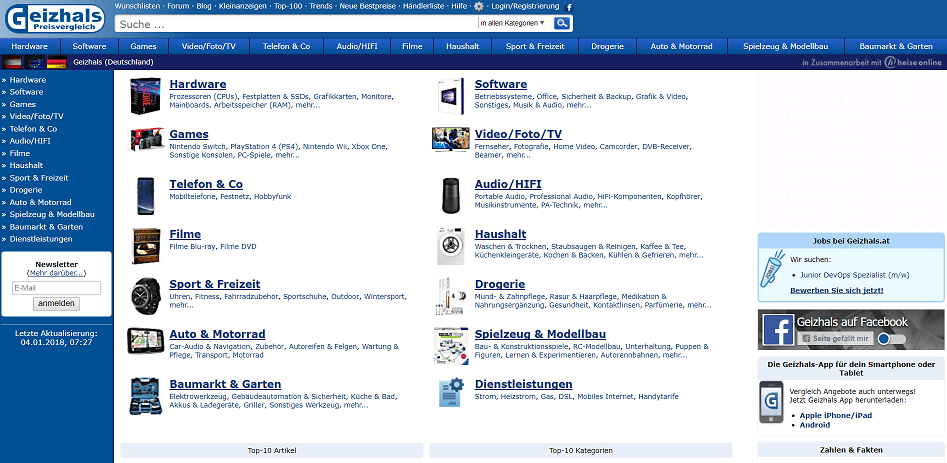Click the Filme category box-set image
947x463 pixels.
[146, 246]
